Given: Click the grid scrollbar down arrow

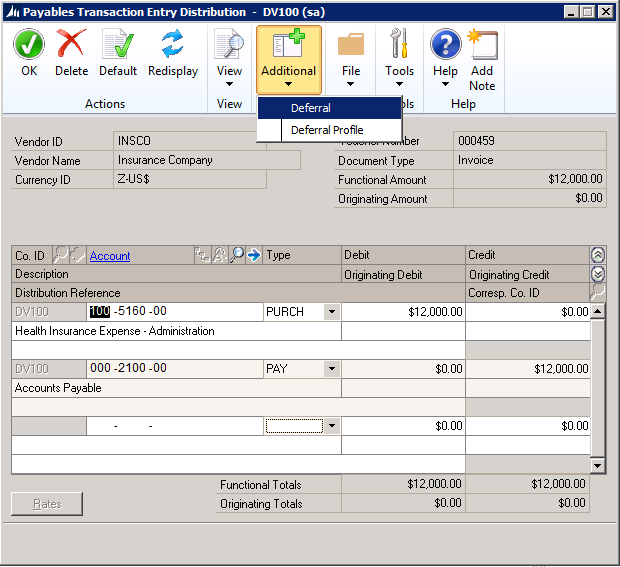Looking at the screenshot, I should [x=598, y=465].
